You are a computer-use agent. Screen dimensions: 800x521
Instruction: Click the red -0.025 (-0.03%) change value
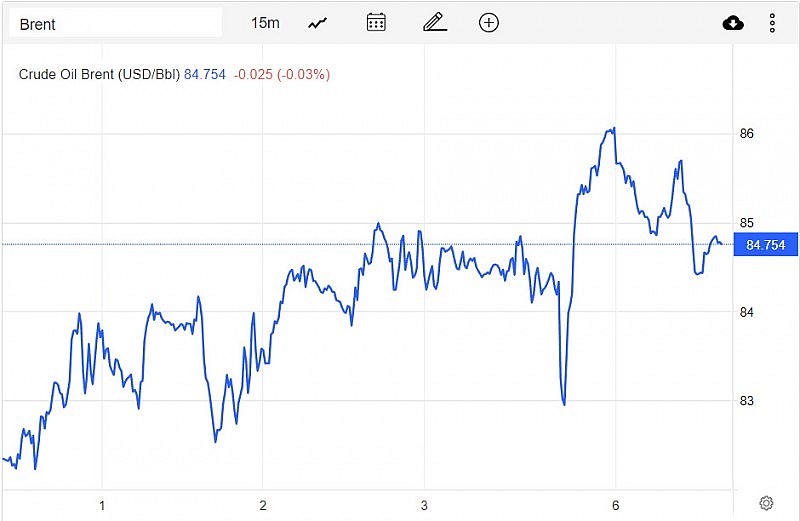click(x=282, y=74)
